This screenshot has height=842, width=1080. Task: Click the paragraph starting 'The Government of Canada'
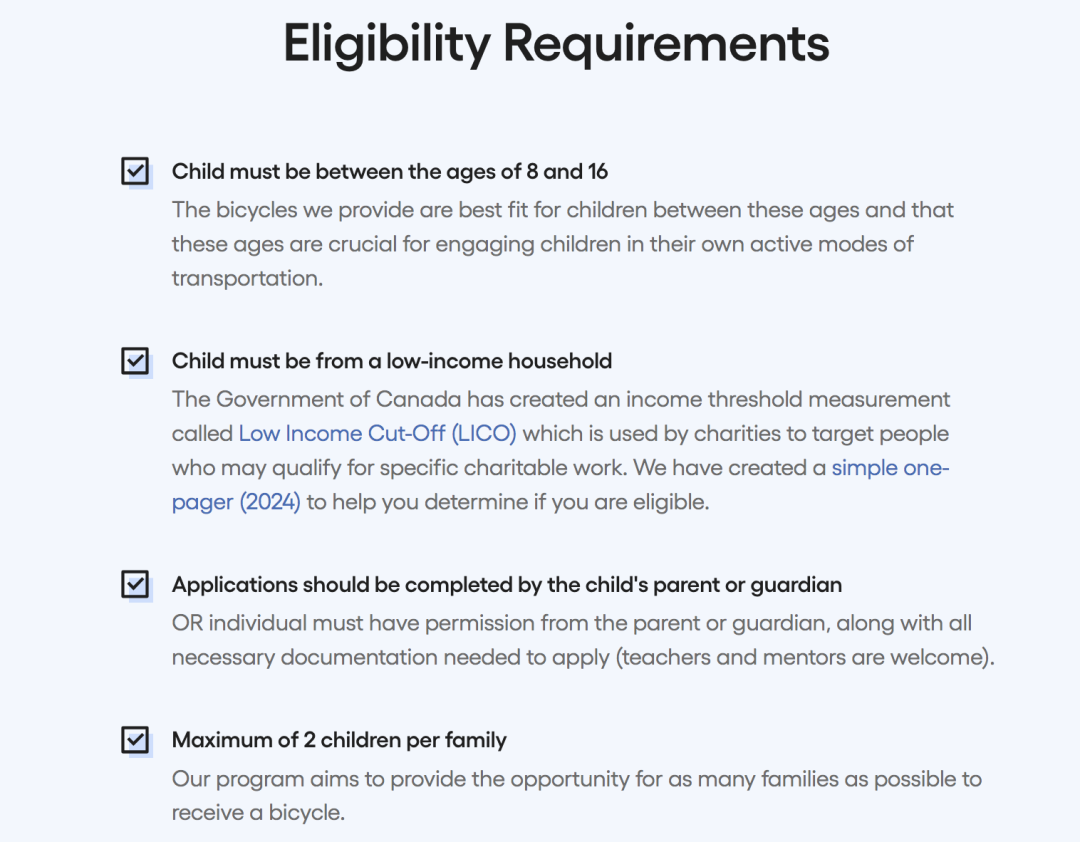tap(561, 451)
